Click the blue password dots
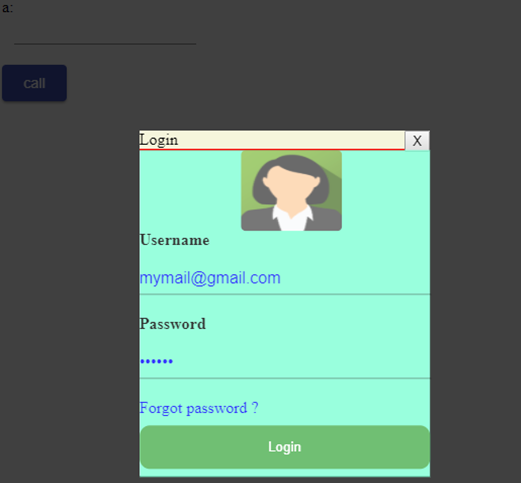521x483 pixels. 156,361
